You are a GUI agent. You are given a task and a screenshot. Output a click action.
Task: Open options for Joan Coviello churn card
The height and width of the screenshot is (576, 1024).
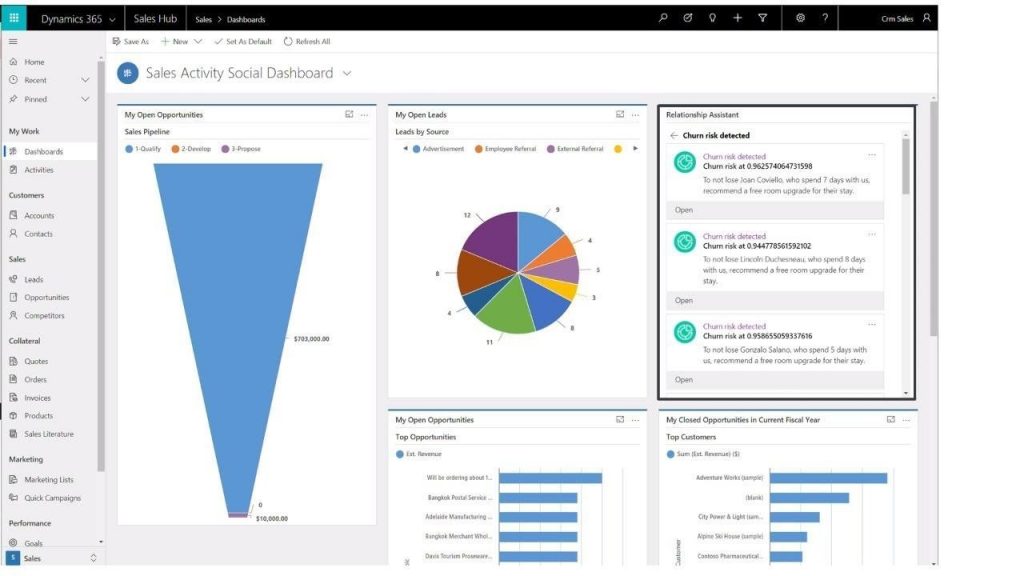(x=872, y=155)
